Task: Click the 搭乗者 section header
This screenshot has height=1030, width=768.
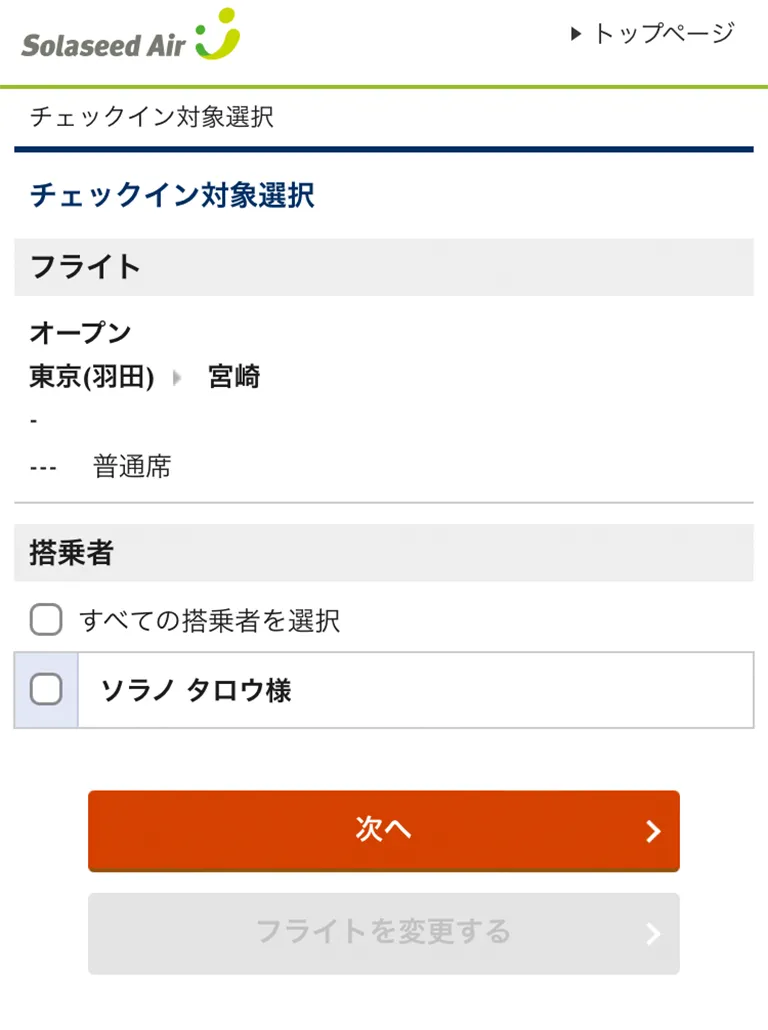Action: 71,553
